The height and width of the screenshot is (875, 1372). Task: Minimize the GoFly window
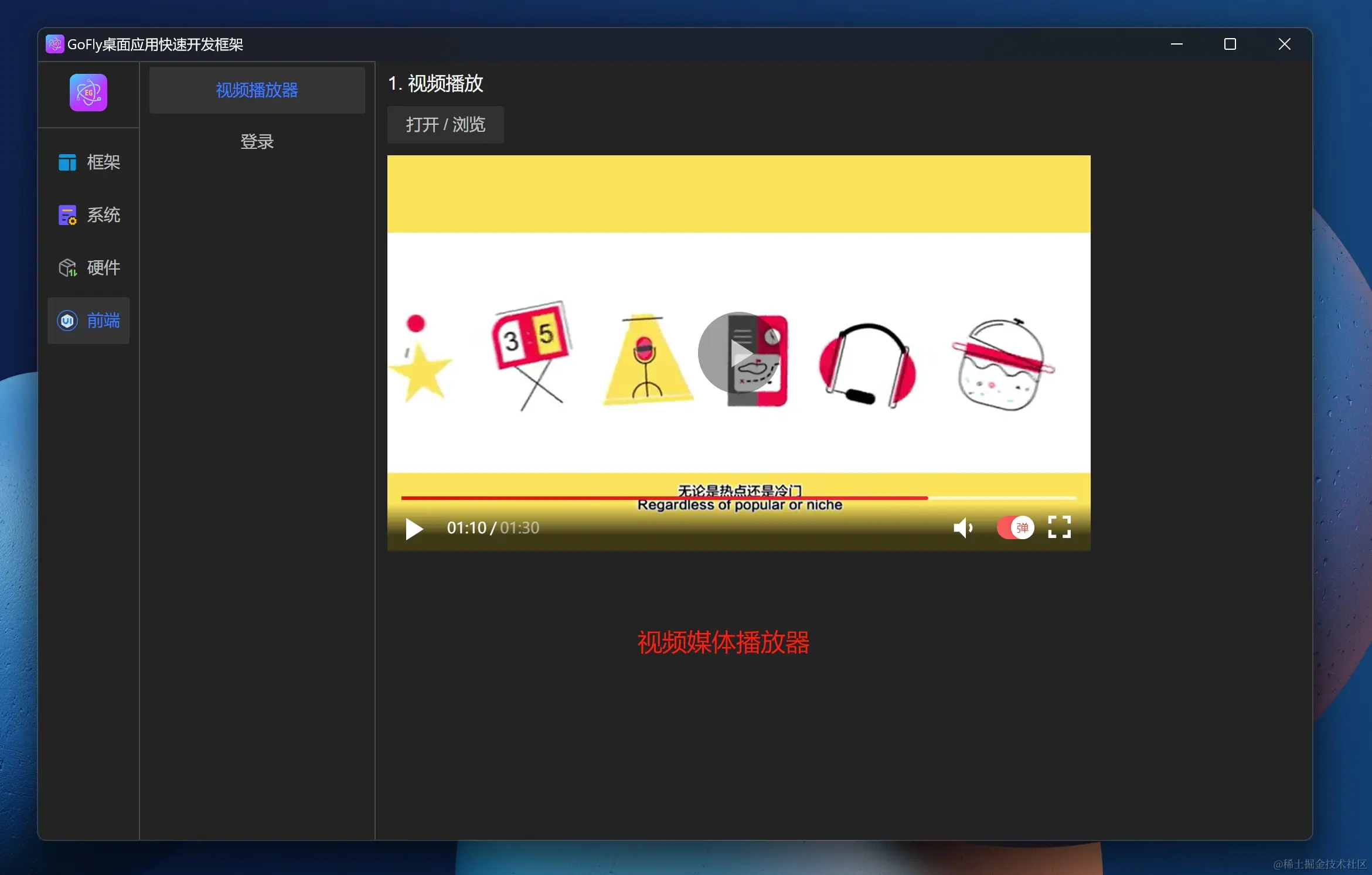(1176, 45)
